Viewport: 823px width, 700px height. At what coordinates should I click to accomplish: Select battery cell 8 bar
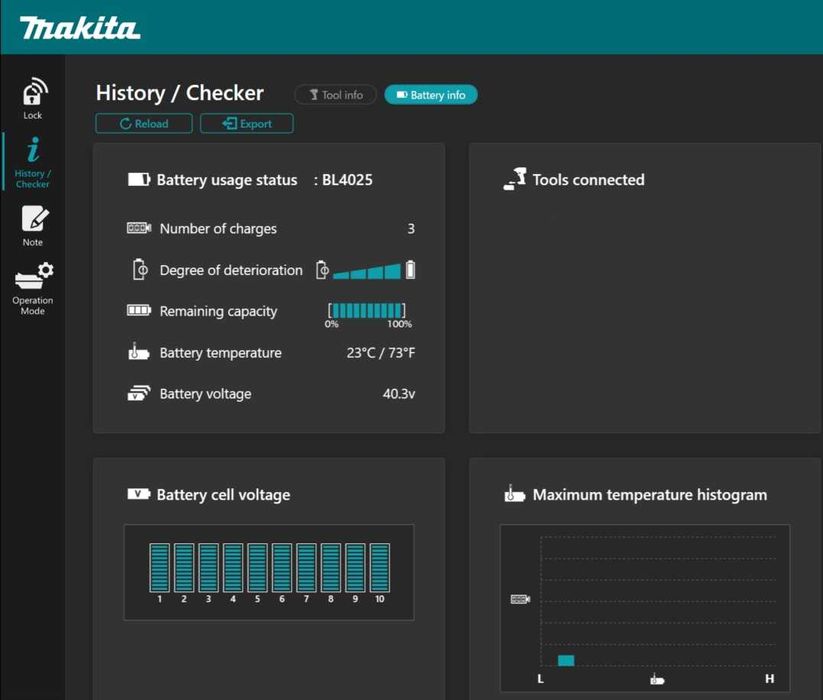[x=331, y=568]
